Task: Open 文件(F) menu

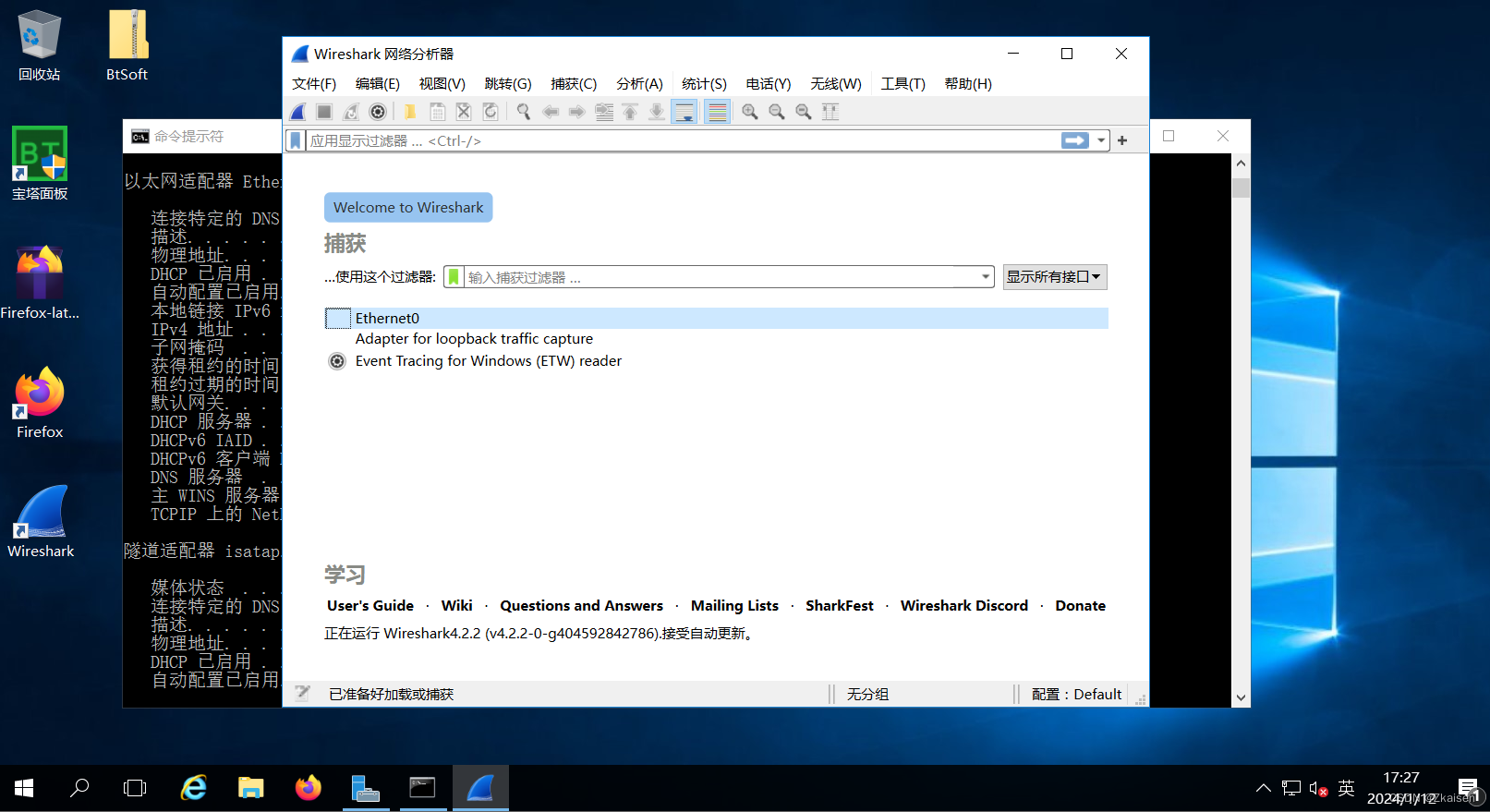Action: [314, 84]
